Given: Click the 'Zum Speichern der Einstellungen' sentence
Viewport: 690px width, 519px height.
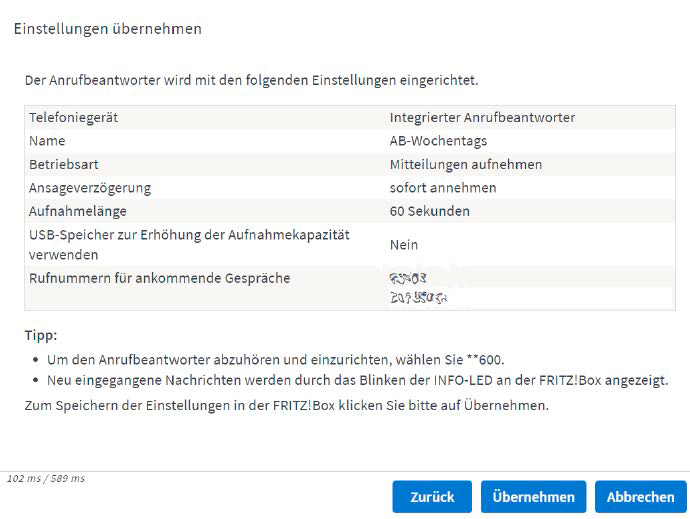Looking at the screenshot, I should pos(287,405).
